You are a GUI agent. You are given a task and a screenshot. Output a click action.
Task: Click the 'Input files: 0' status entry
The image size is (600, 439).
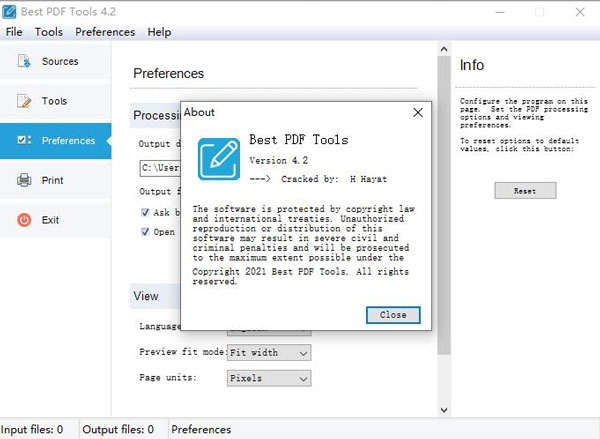tap(32, 429)
